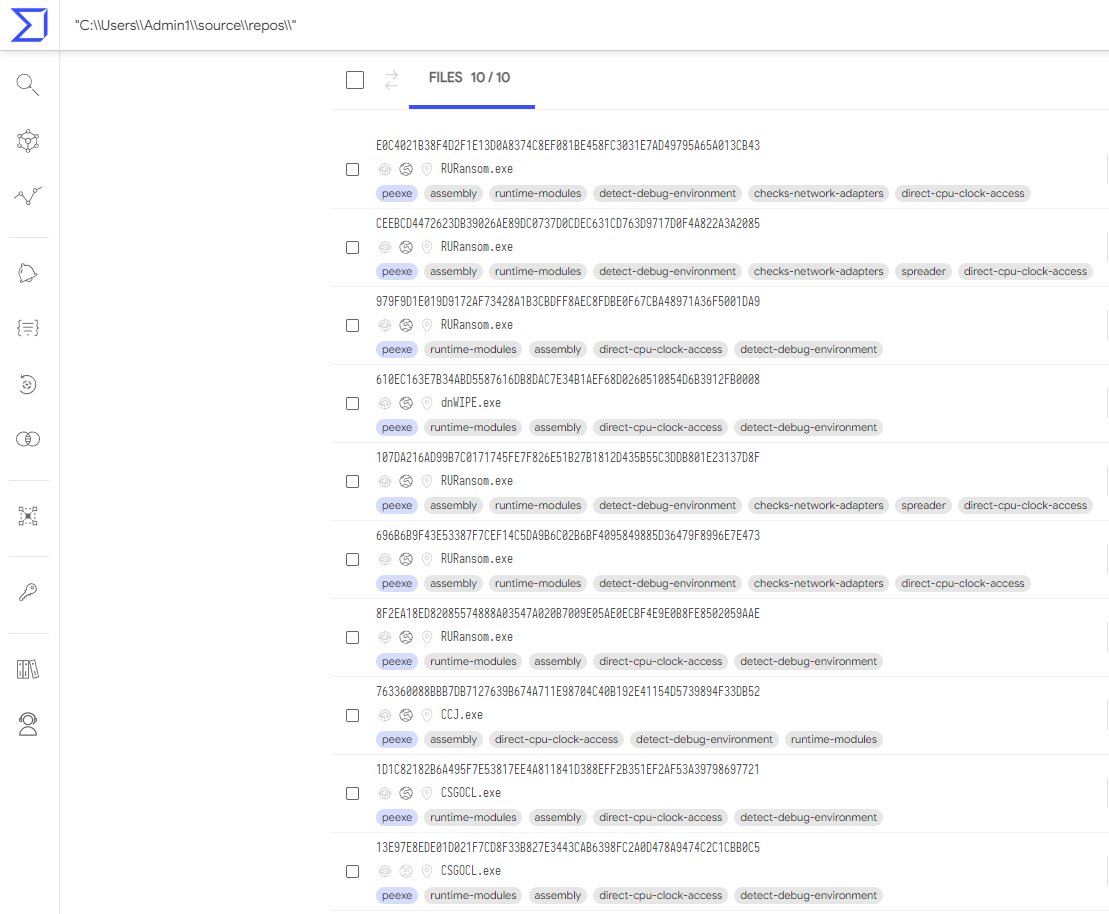Screen dimensions: 1109x914
Task: Check the box for hash 1D1C8218 row
Action: click(x=352, y=794)
